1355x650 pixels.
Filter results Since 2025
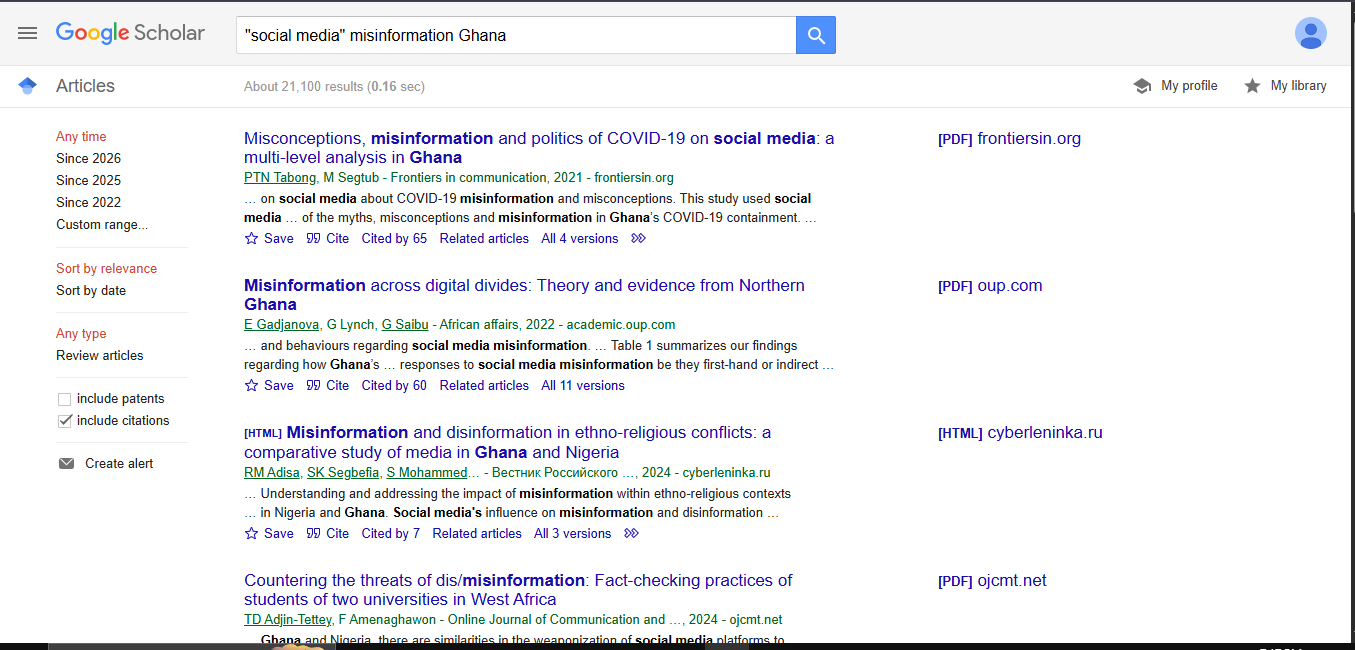tap(88, 180)
